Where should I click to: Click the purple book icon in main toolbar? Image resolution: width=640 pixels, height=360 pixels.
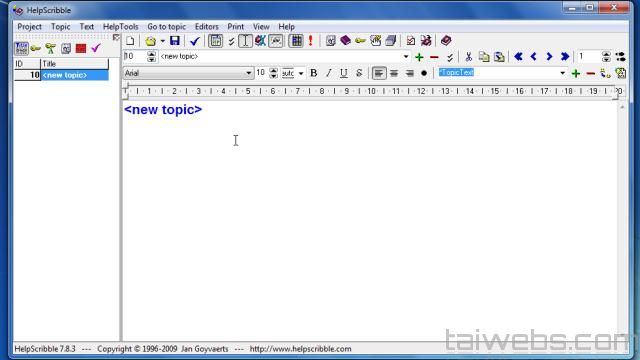[345, 40]
